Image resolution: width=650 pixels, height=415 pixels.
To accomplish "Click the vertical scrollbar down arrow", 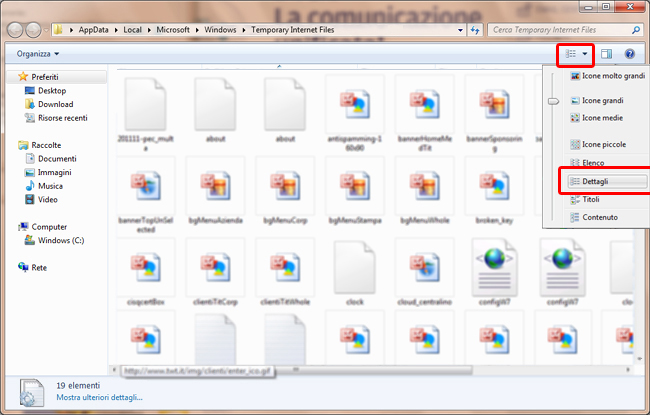I will (640, 359).
